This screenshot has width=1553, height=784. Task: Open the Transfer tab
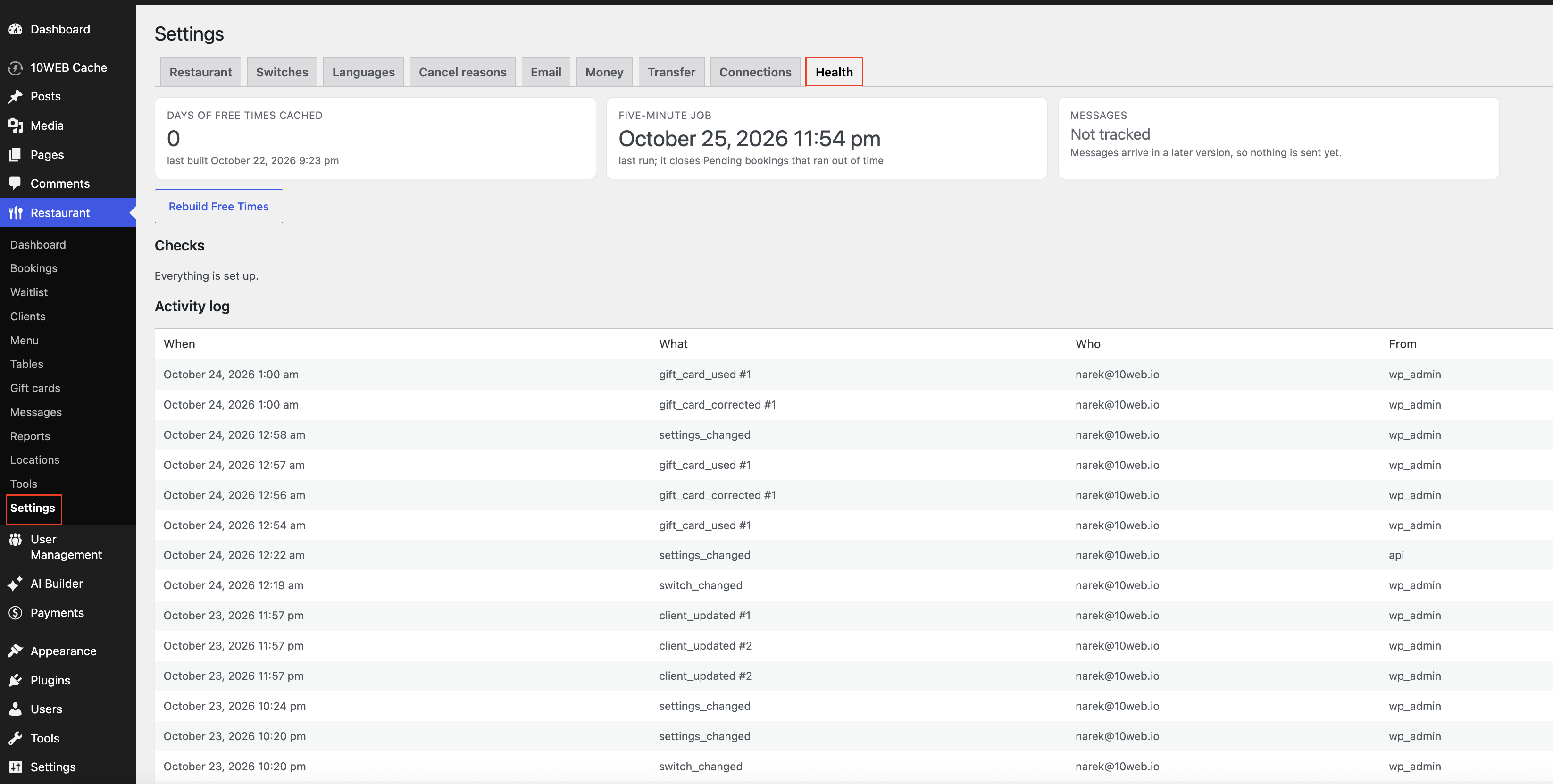coord(671,72)
